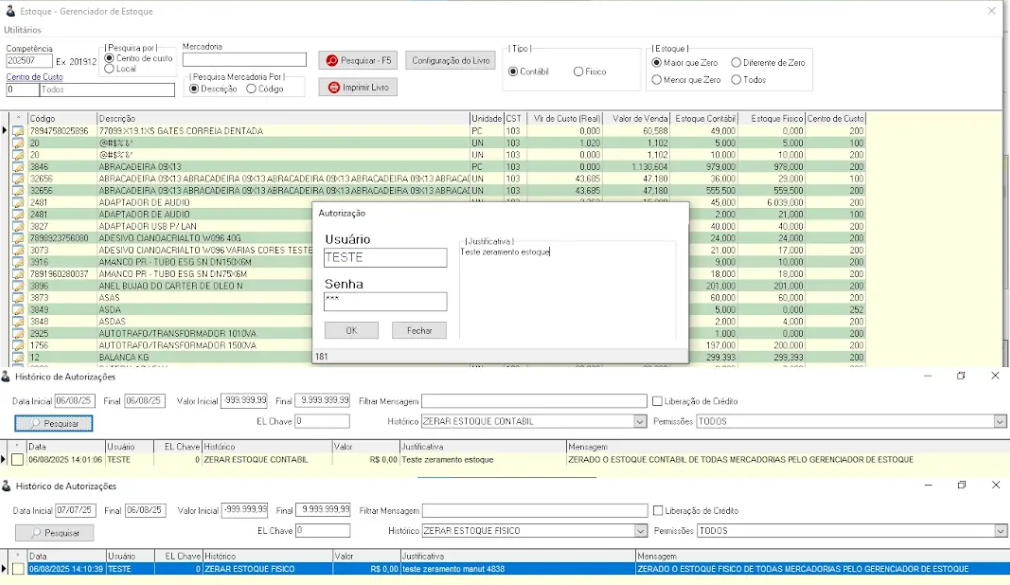Check the ZERAR ESTOQUE CONTABIL row checkbox
Image resolution: width=1010 pixels, height=585 pixels.
click(17, 459)
